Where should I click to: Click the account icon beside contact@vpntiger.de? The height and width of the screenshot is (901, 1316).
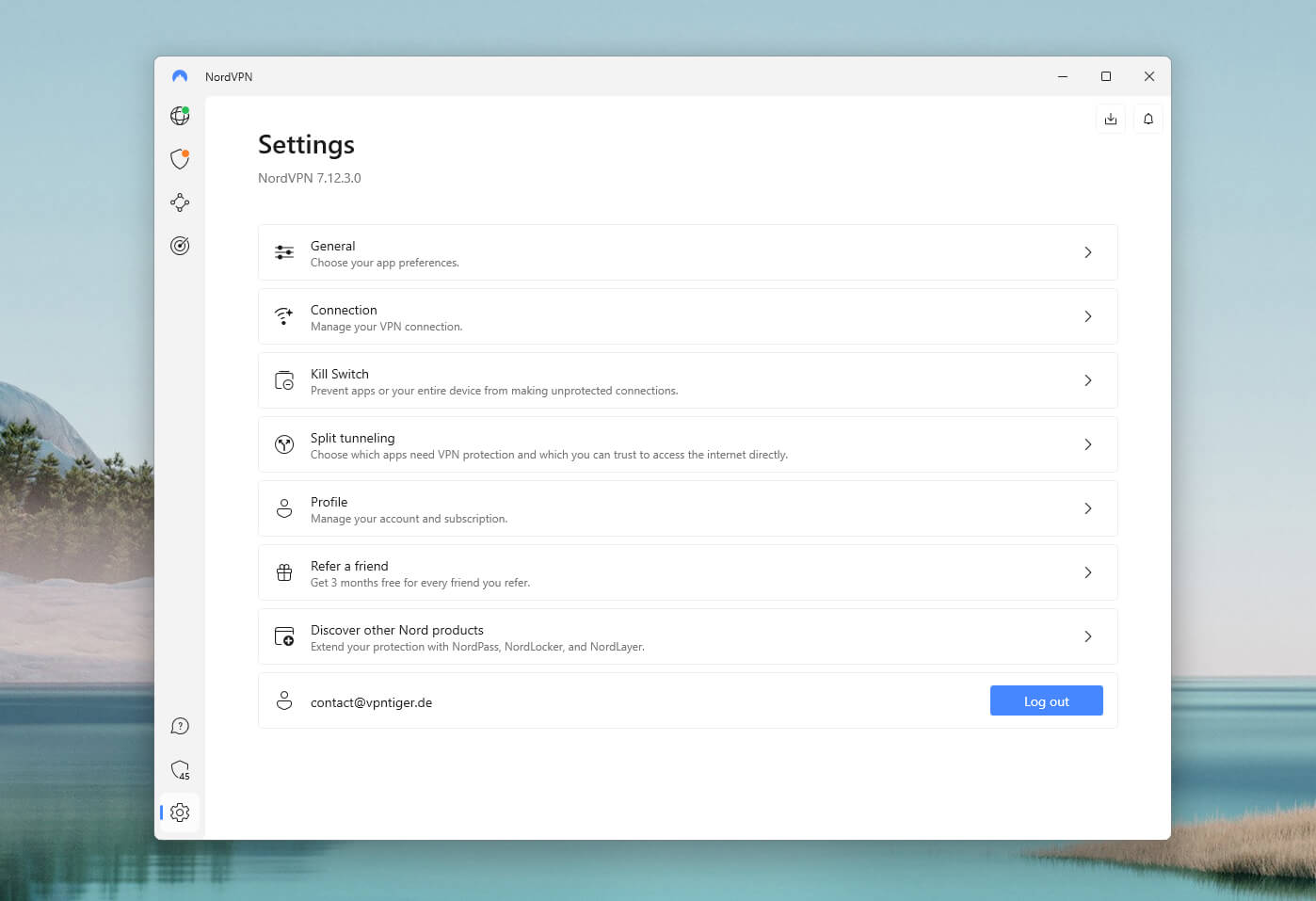coord(284,700)
